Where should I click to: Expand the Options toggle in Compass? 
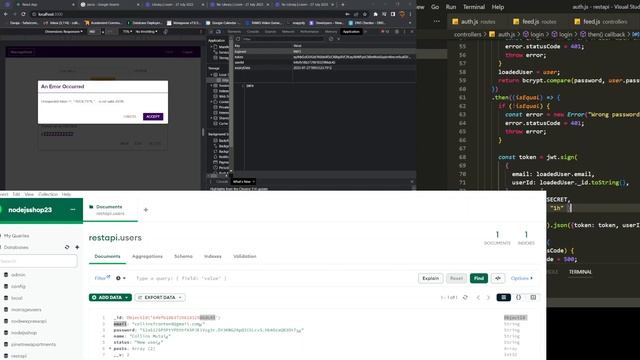522,278
